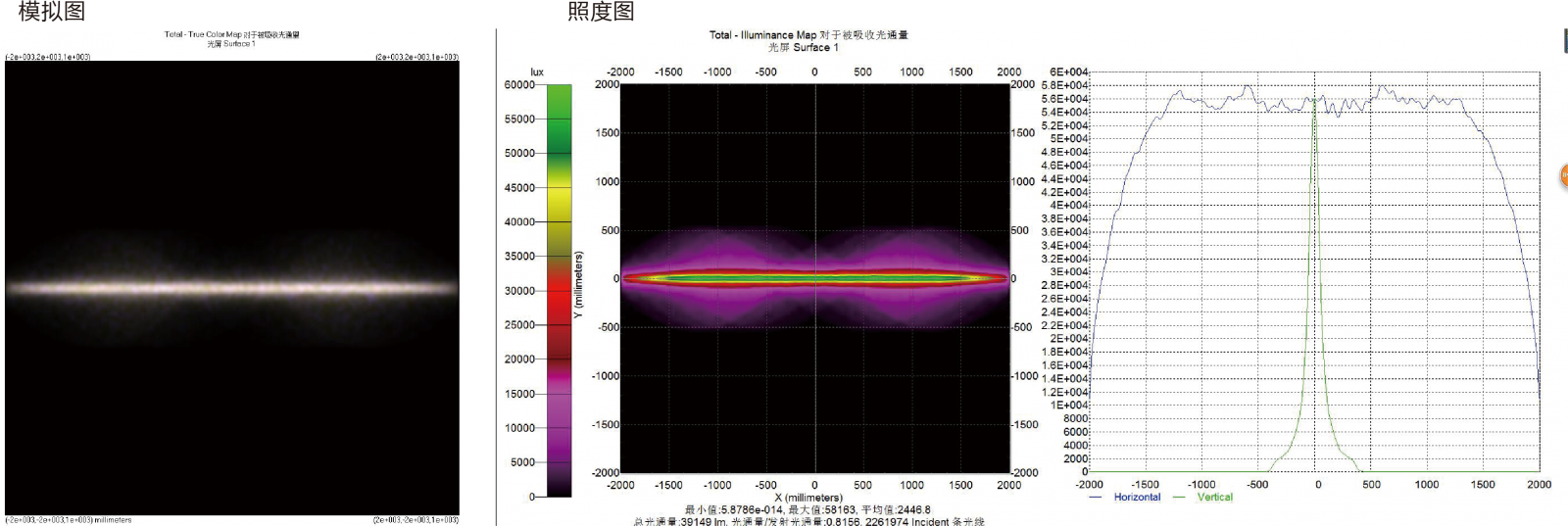
Task: Click the green Vertical legend line marker
Action: coord(1179,498)
